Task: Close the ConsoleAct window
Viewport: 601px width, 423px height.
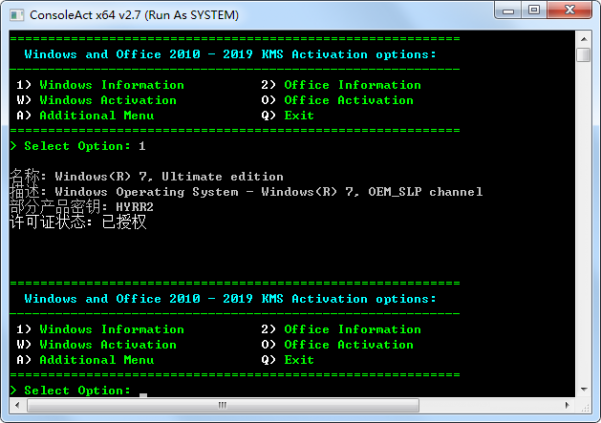Action: click(570, 10)
